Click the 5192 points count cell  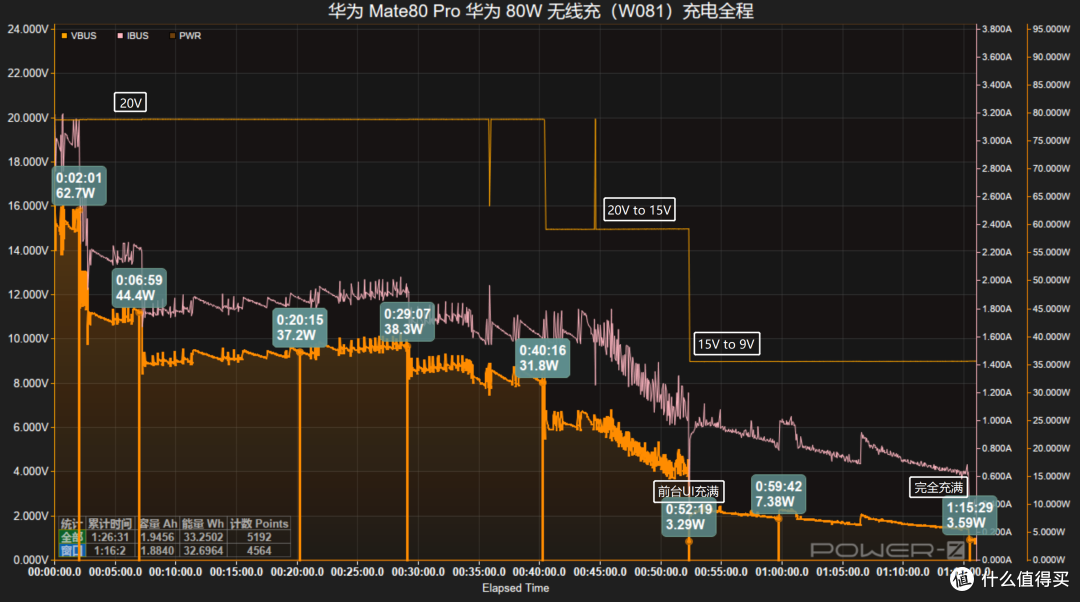[x=259, y=537]
